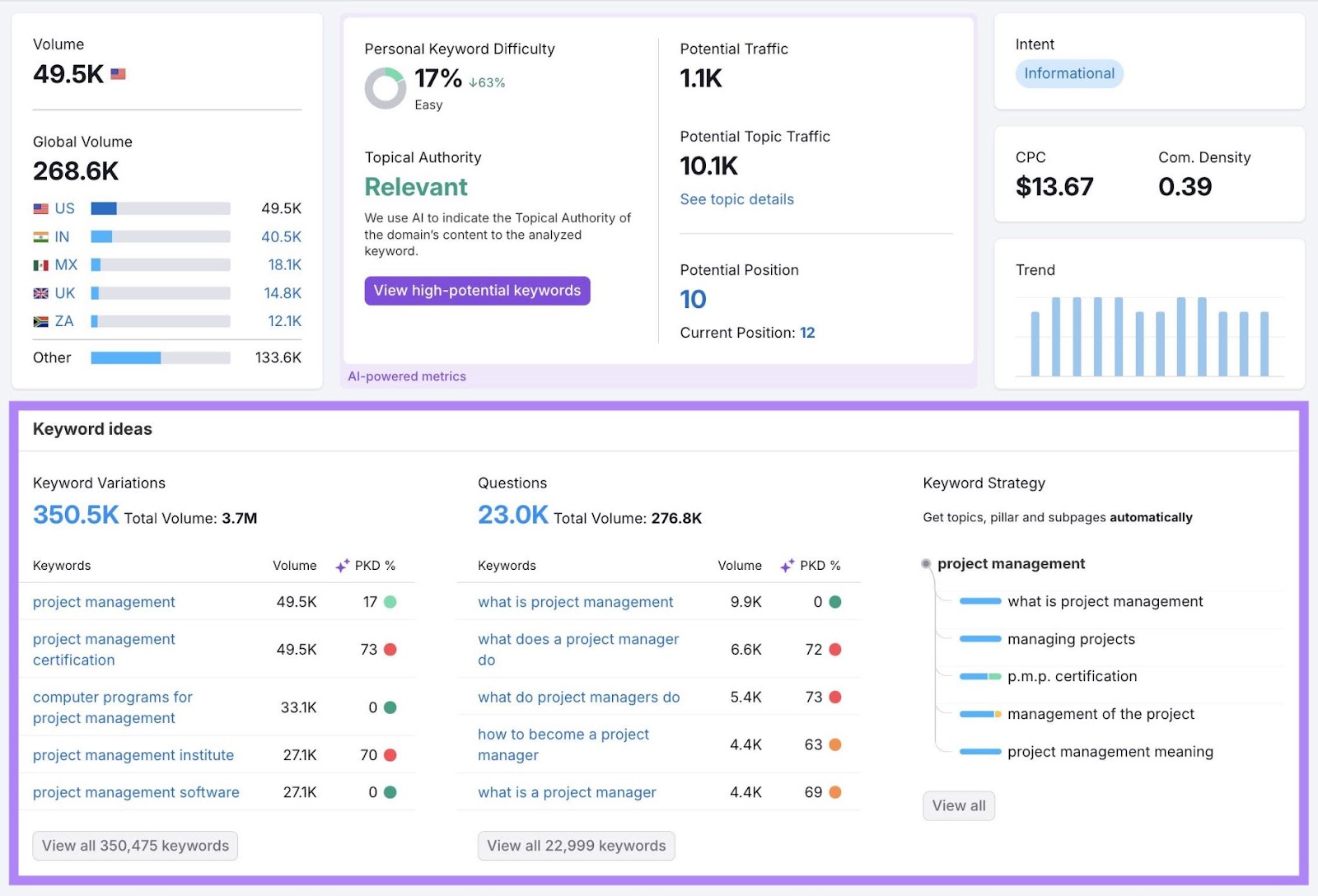Click the Personal Keyword Difficulty donut chart
This screenshot has width=1318, height=896.
point(384,87)
